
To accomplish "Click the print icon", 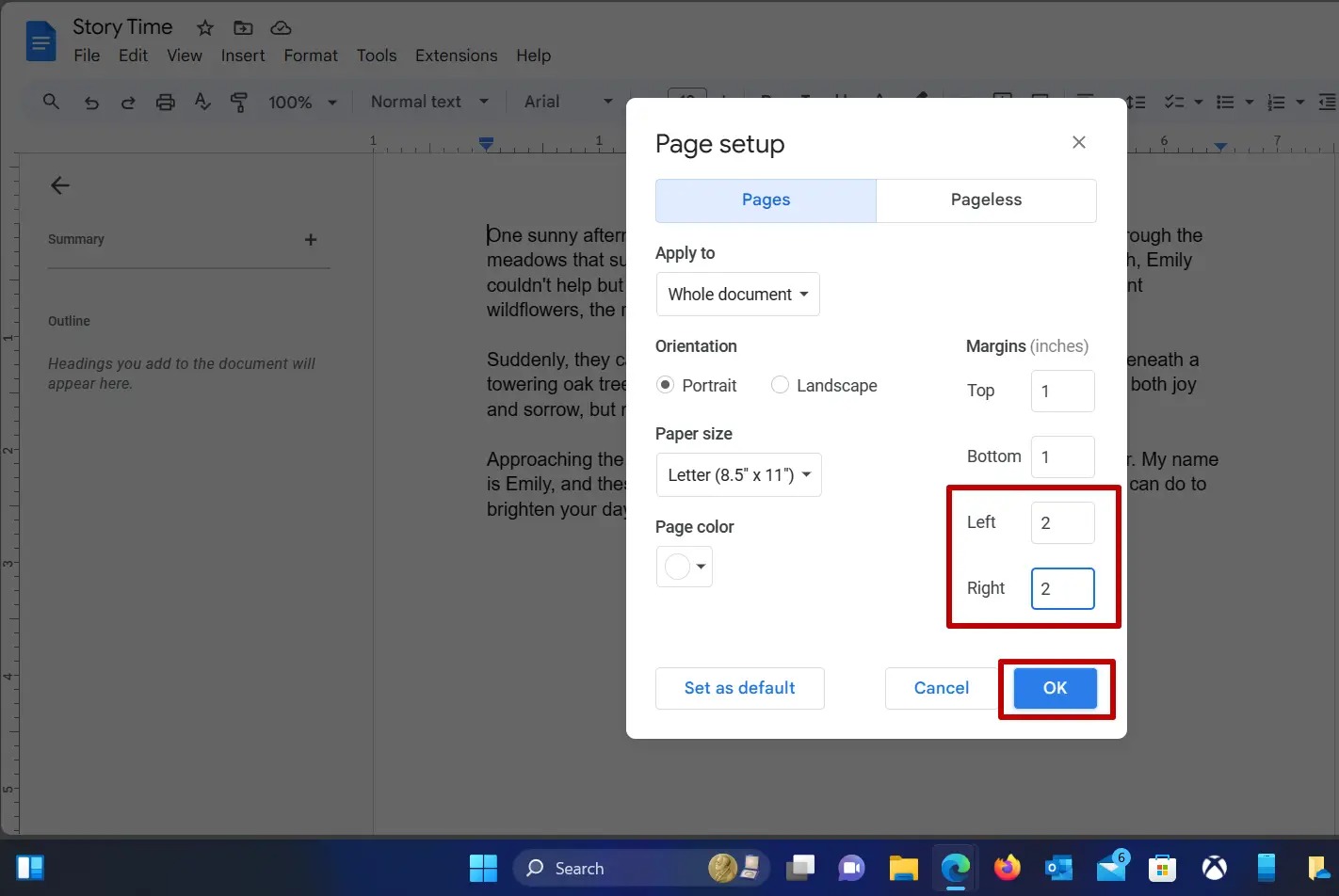I will [166, 103].
